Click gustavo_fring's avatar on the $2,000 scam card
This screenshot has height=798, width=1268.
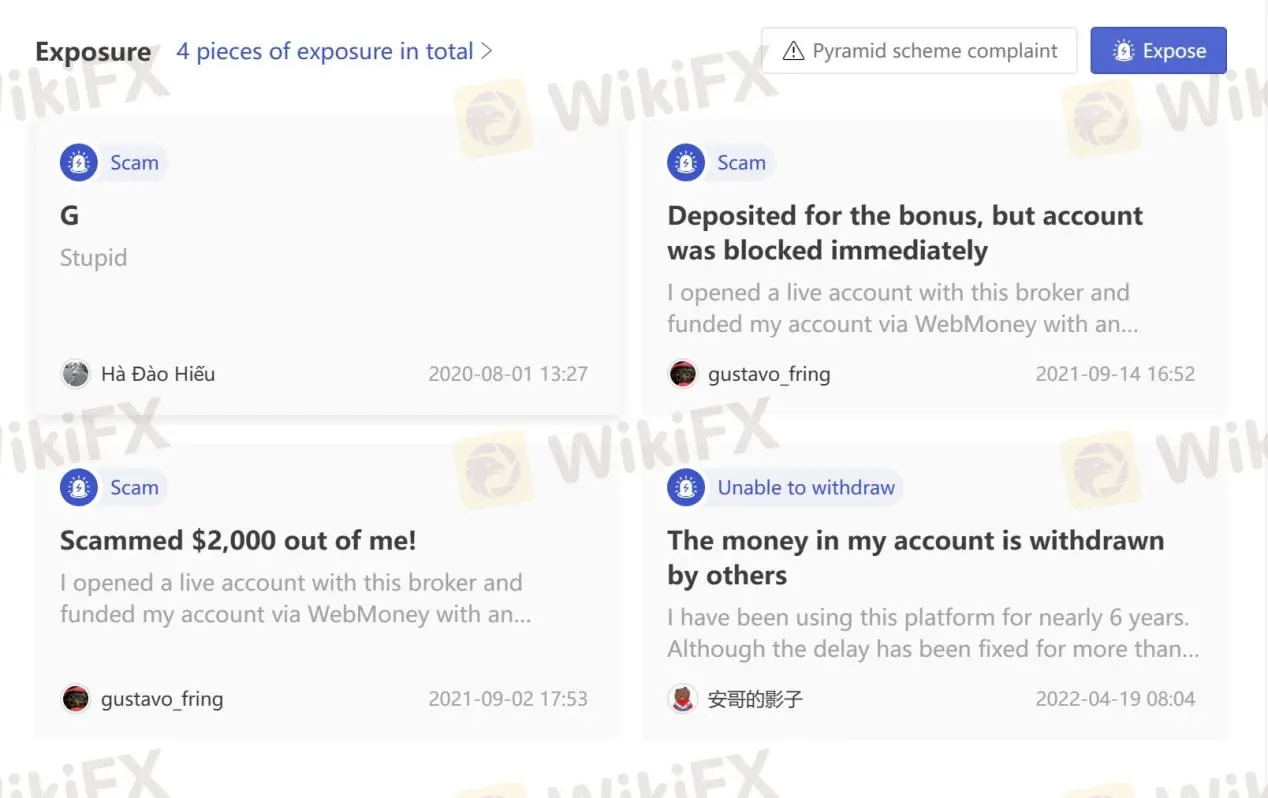76,699
